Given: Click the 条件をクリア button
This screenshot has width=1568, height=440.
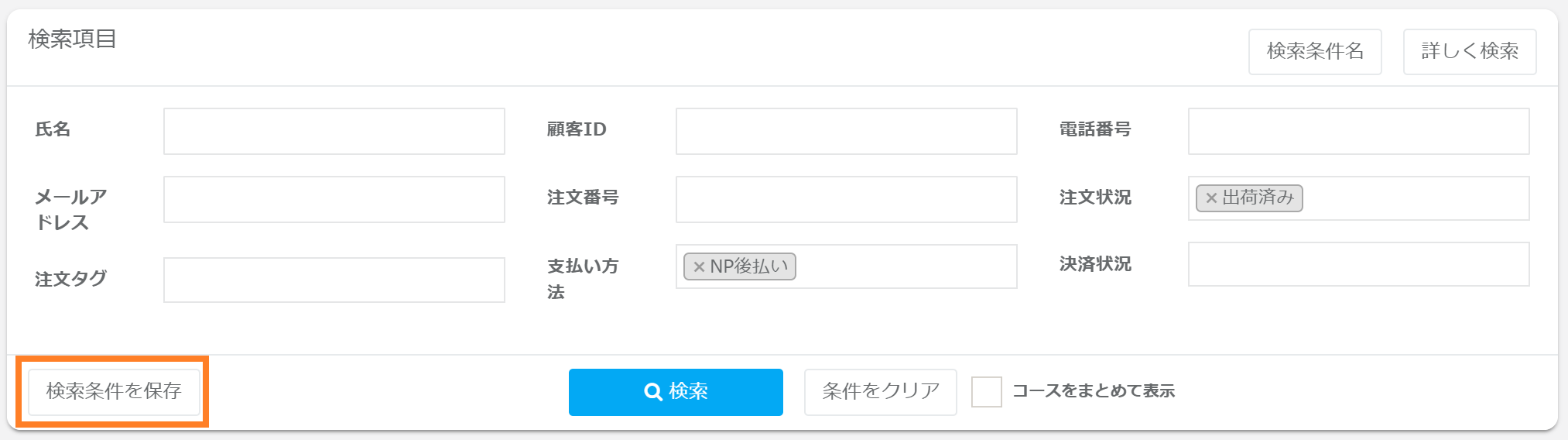Looking at the screenshot, I should (880, 391).
